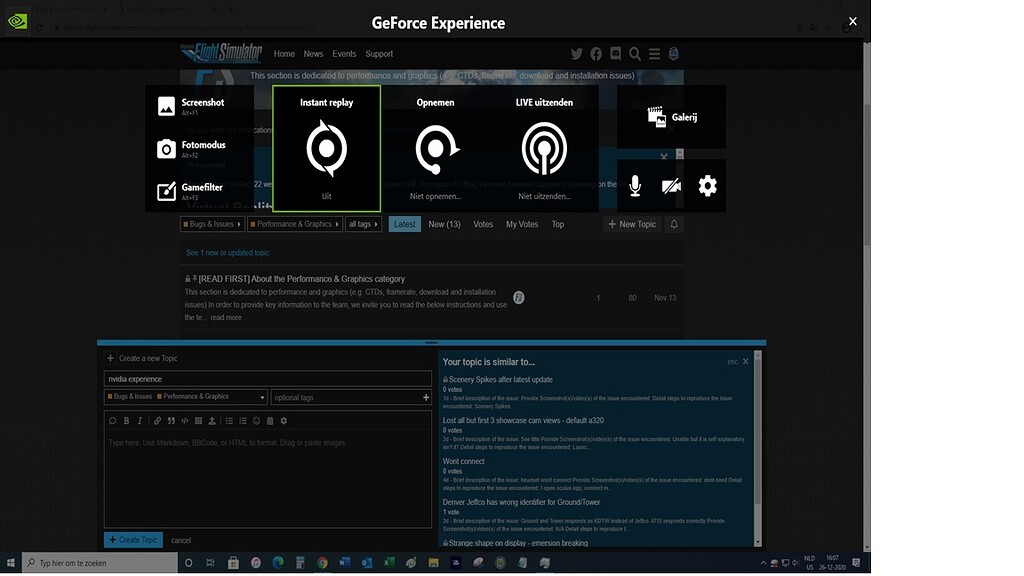Open the composer category selector dropdown

(186, 396)
